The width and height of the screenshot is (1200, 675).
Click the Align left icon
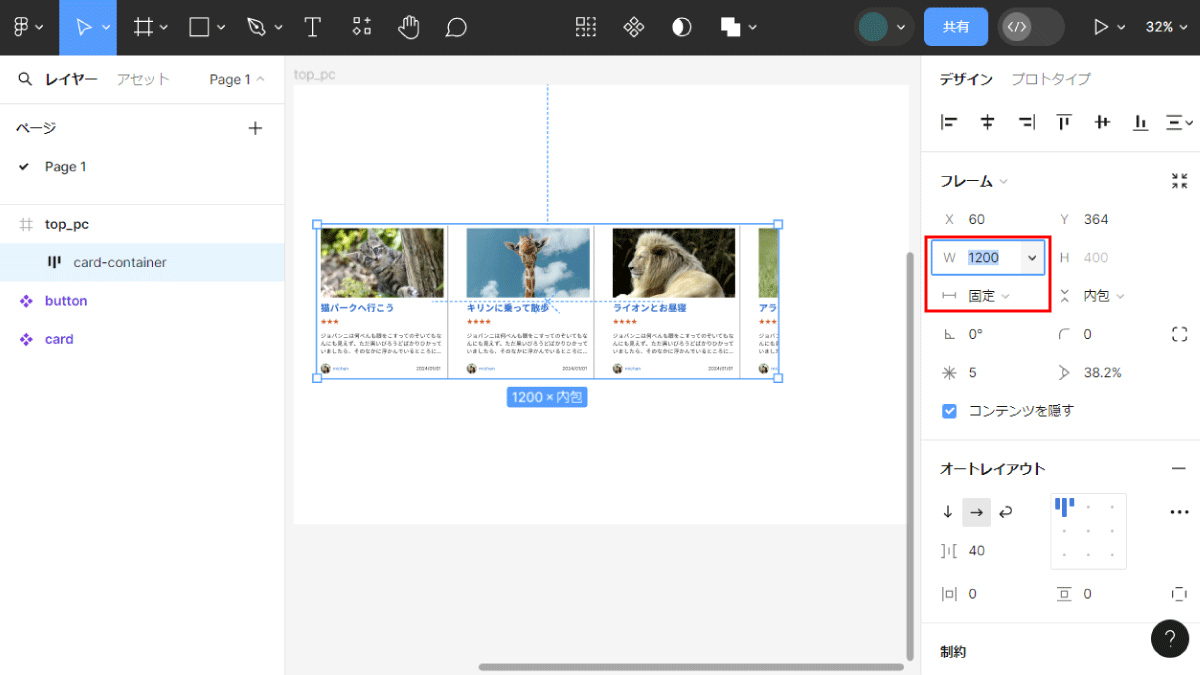point(949,122)
